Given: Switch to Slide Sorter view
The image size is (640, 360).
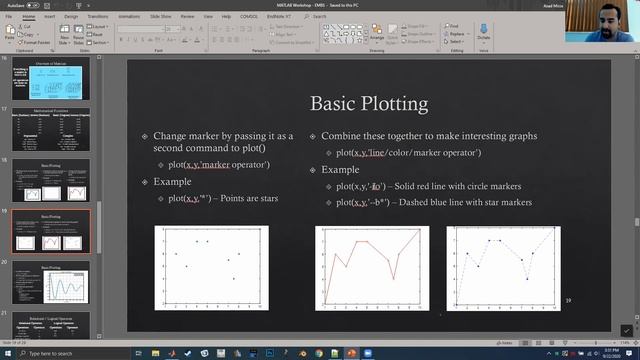Looking at the screenshot, I should 538,343.
